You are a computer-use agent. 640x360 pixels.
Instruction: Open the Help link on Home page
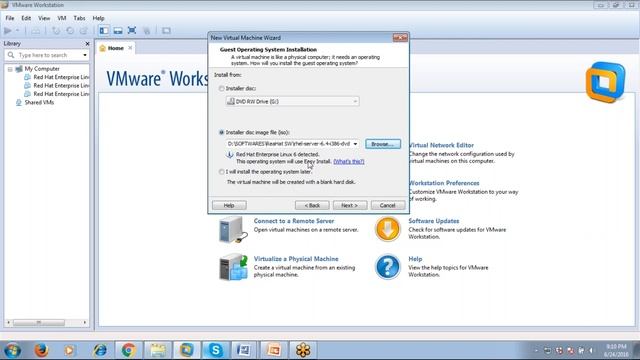tap(415, 259)
